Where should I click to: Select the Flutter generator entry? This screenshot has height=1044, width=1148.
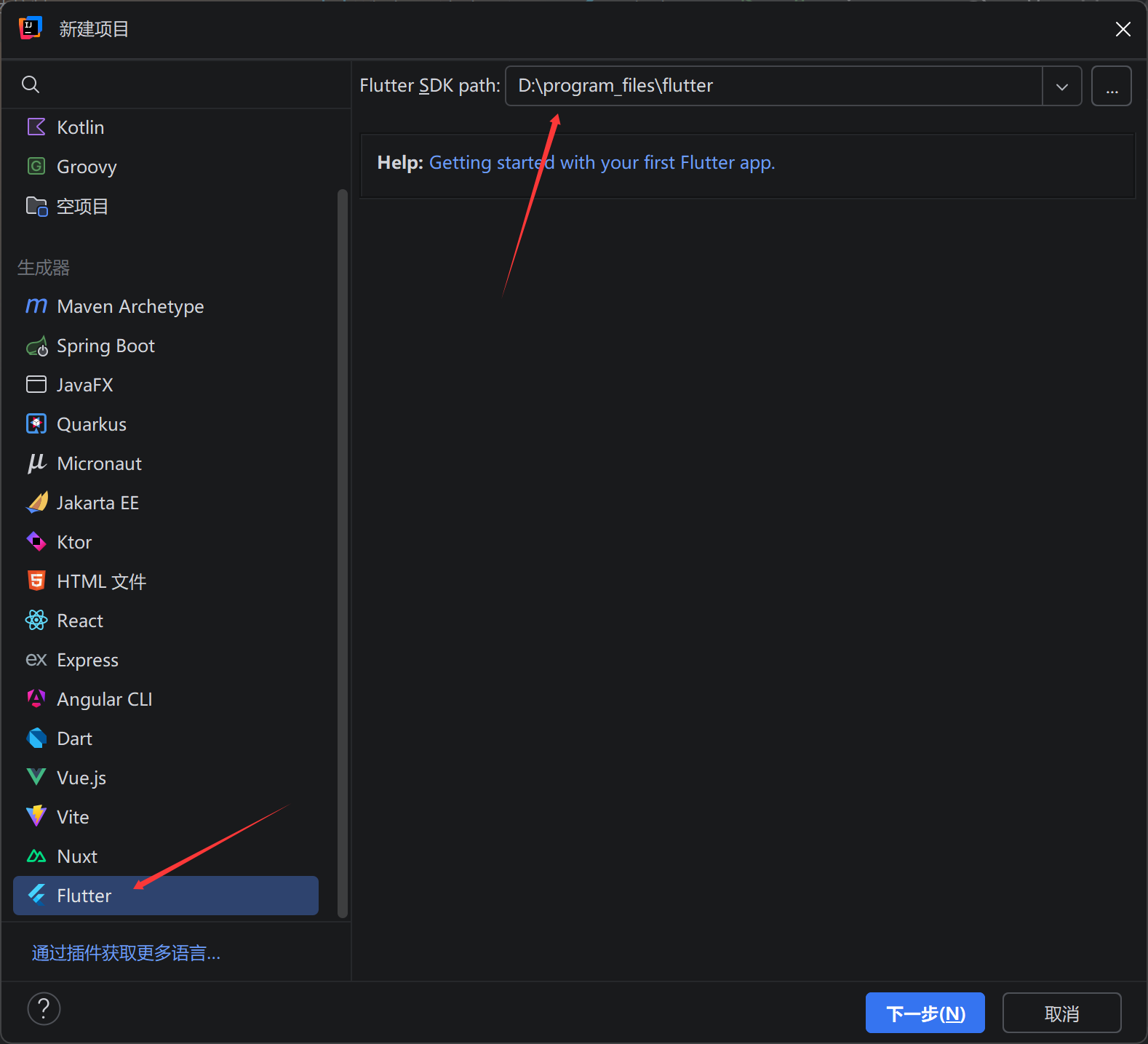pos(166,896)
